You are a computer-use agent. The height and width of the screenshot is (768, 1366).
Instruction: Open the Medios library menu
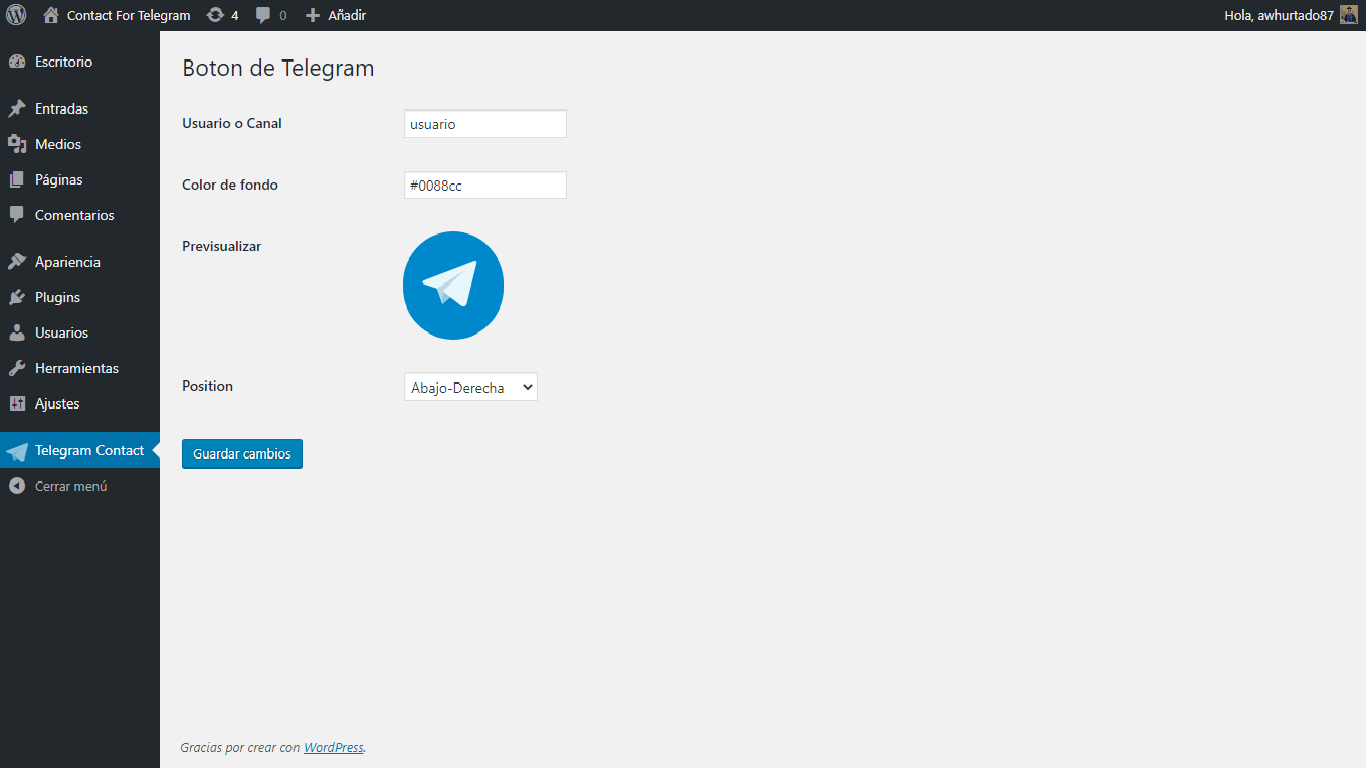(80, 144)
